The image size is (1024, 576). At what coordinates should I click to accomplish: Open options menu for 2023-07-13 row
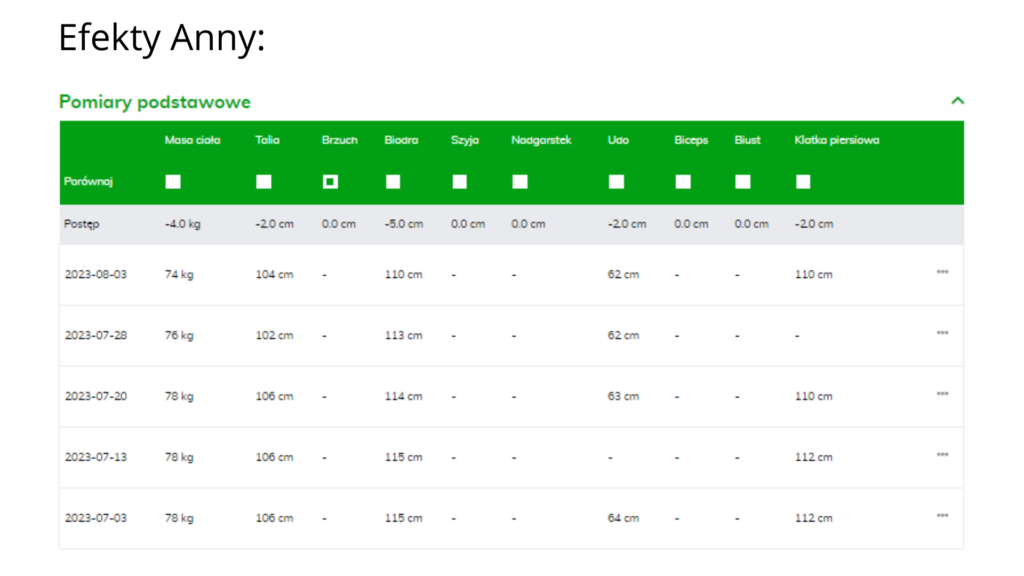942,455
